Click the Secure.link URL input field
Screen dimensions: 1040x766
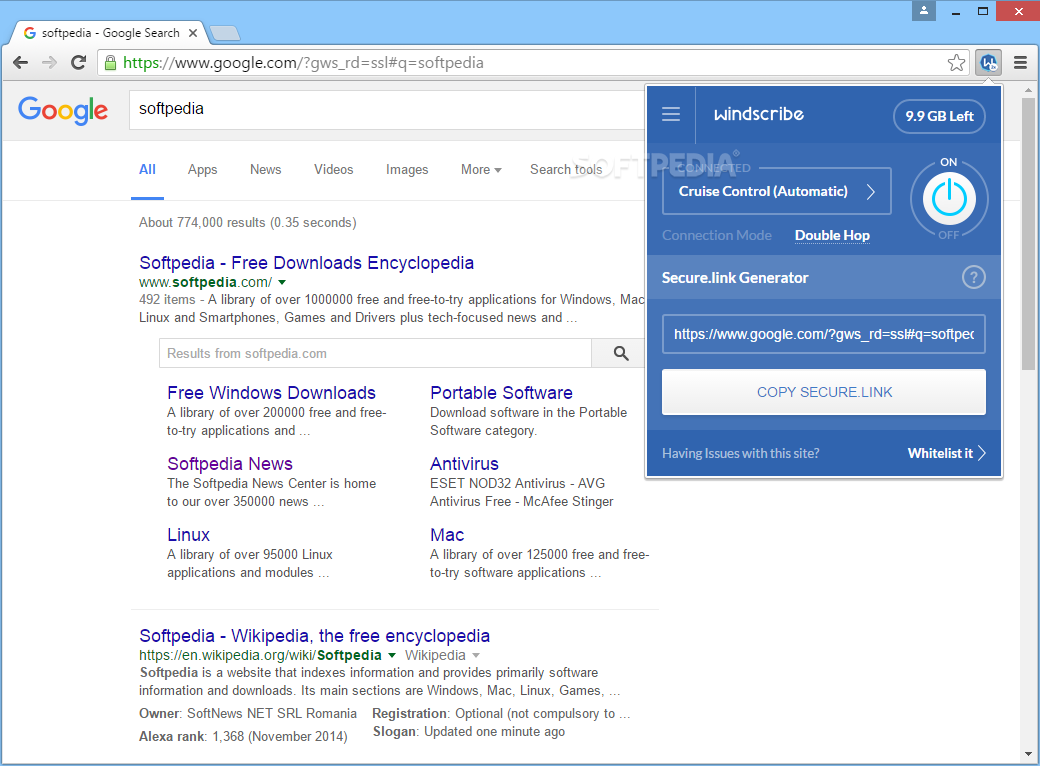[824, 334]
